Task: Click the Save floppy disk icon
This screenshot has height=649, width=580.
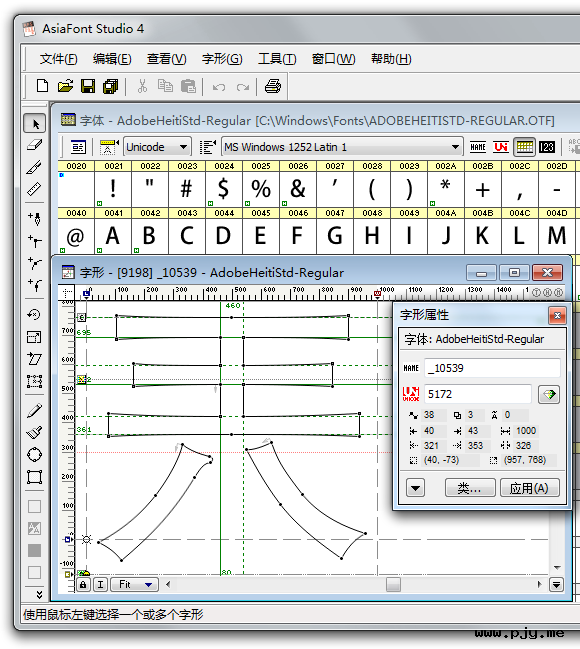Action: coord(88,86)
